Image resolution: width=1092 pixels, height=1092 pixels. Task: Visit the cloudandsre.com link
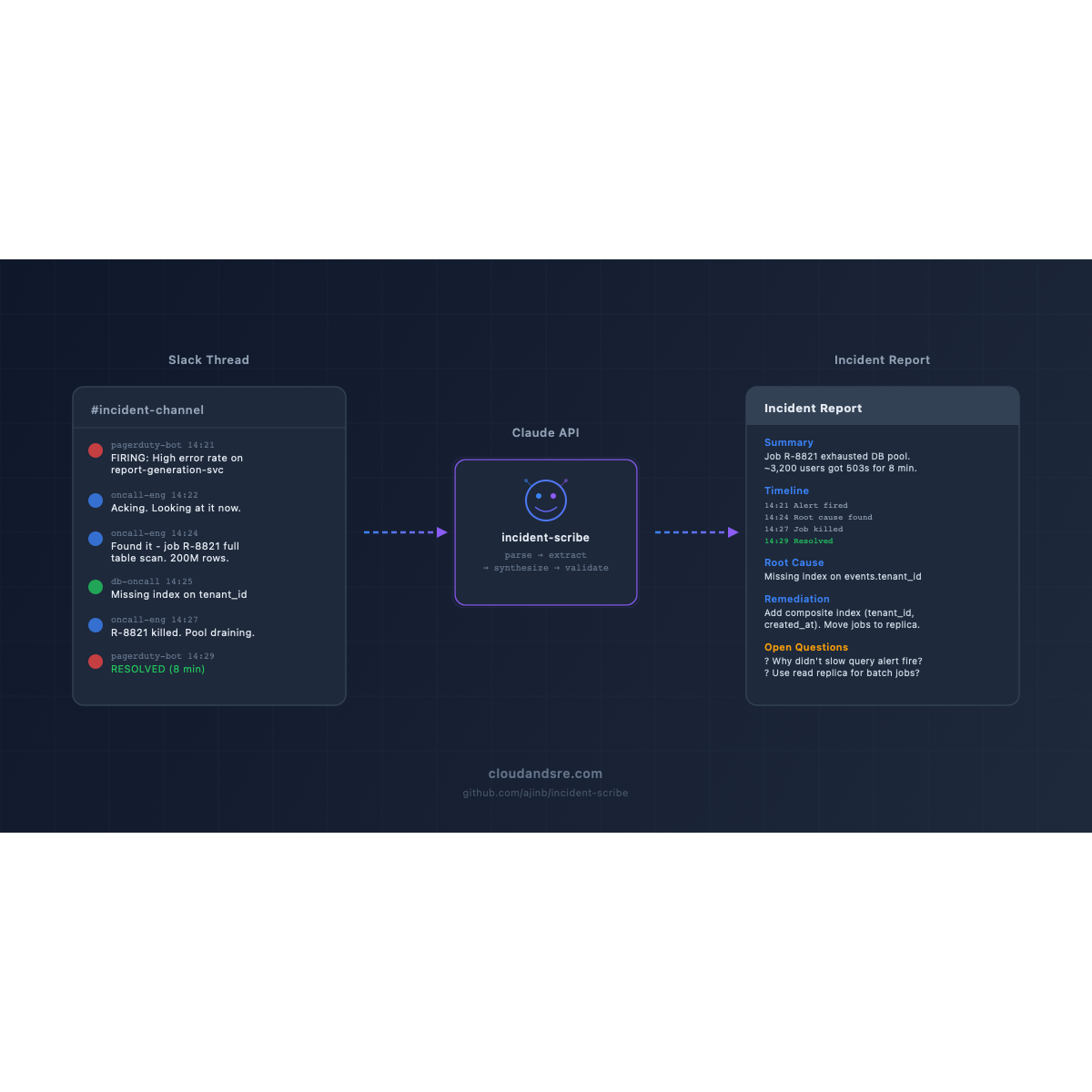(545, 773)
